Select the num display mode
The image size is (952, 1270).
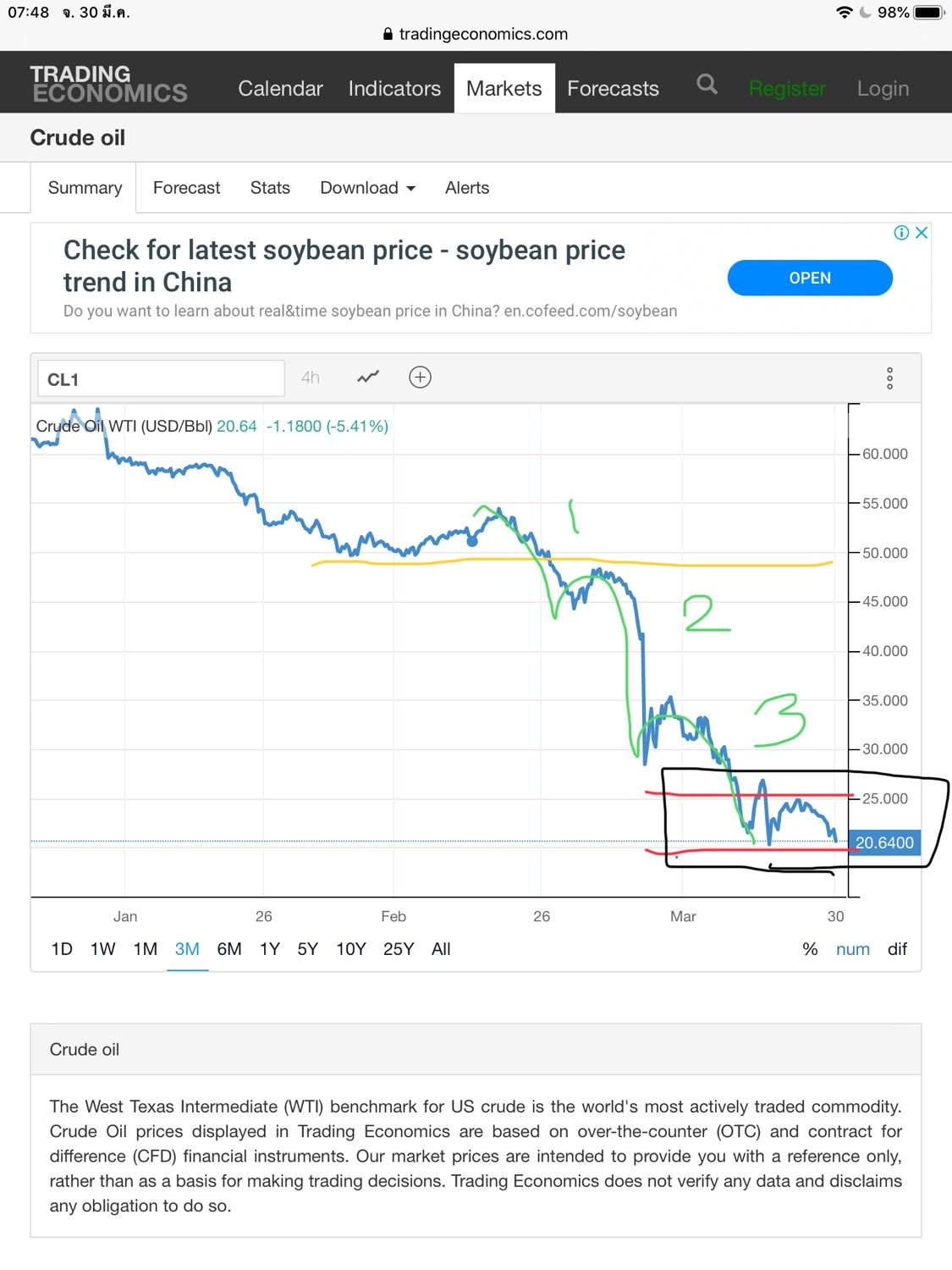pyautogui.click(x=852, y=949)
